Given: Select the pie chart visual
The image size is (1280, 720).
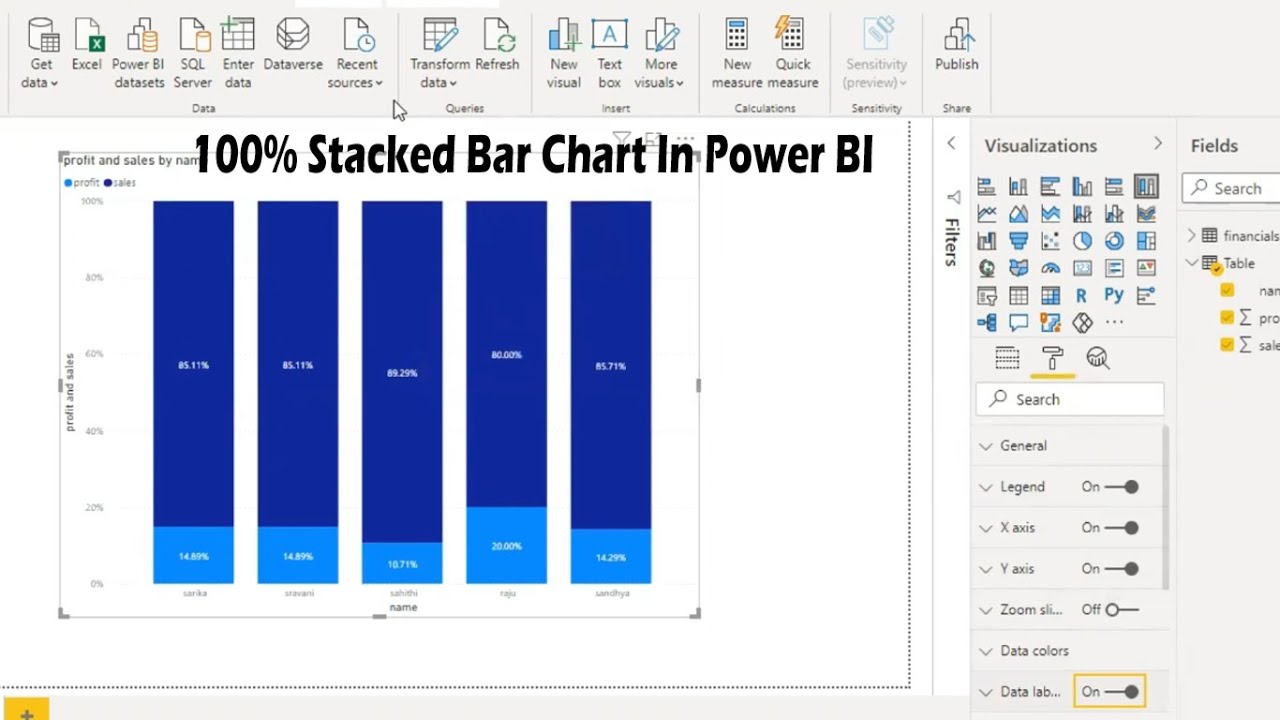Looking at the screenshot, I should tap(1082, 241).
